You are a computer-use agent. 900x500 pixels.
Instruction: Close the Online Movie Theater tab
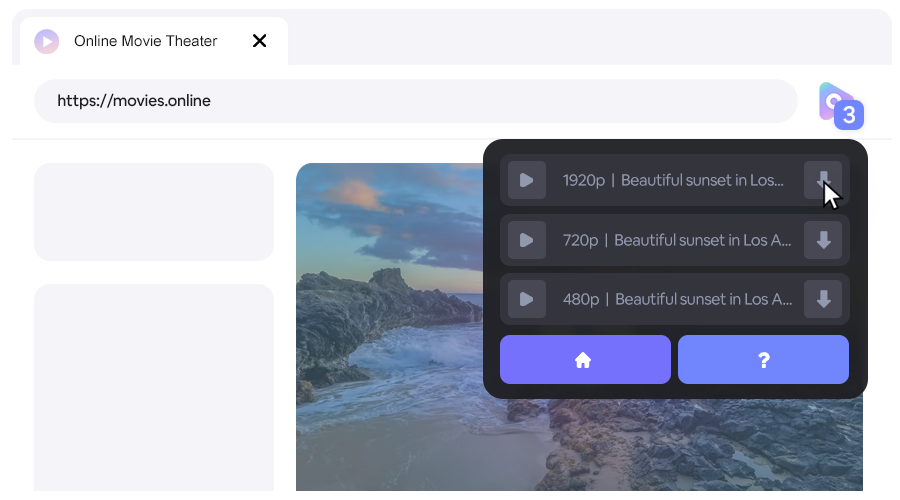click(x=259, y=41)
